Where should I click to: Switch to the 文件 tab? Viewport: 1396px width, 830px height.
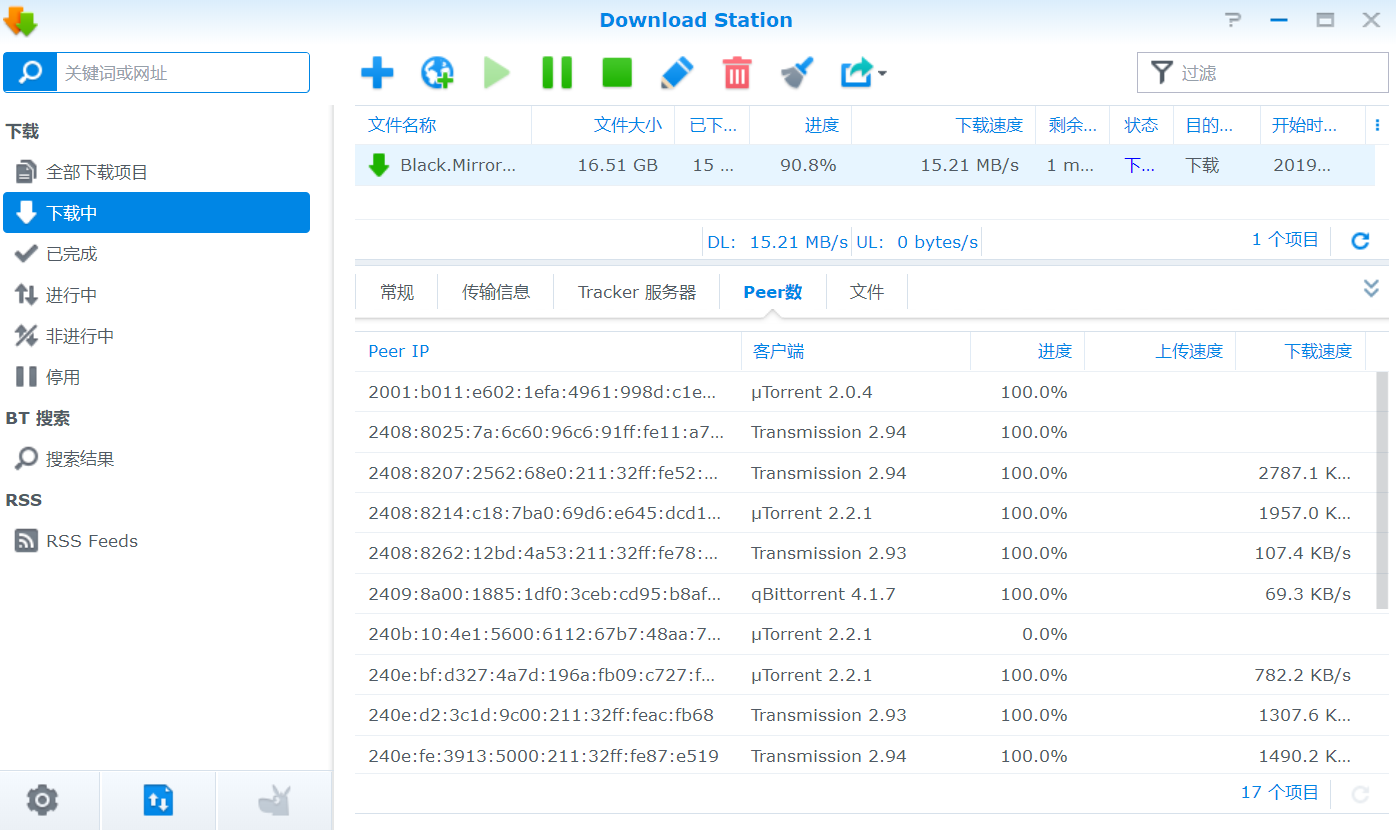pyautogui.click(x=867, y=292)
